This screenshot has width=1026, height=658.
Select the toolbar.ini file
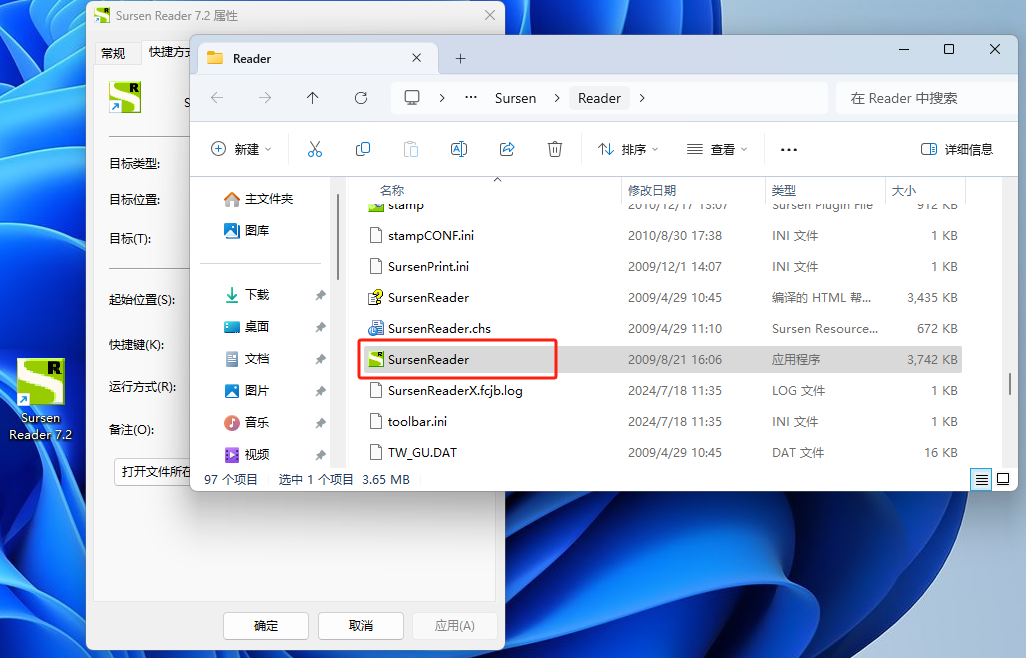point(662,422)
